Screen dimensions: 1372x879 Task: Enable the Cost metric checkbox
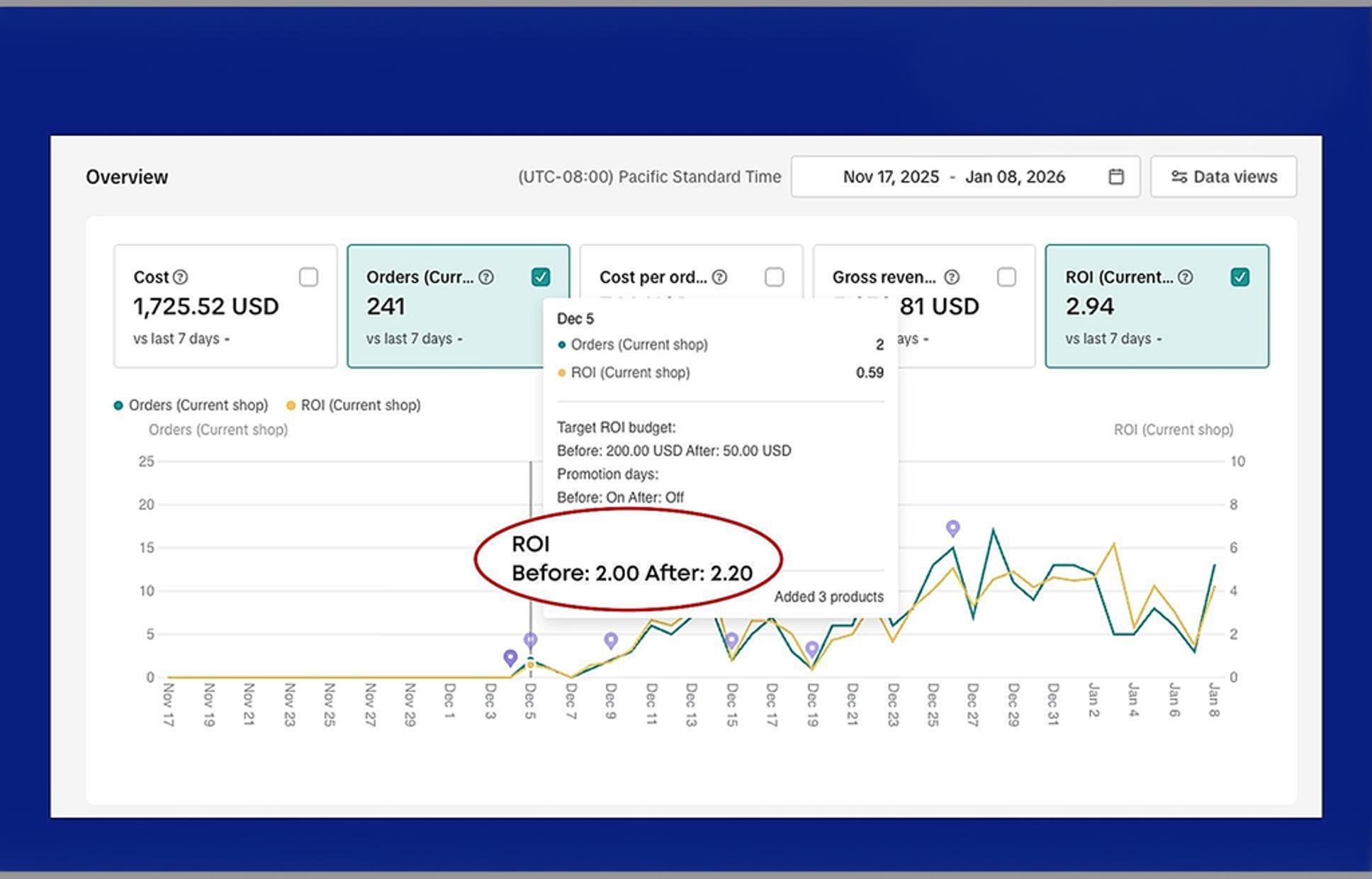[308, 277]
